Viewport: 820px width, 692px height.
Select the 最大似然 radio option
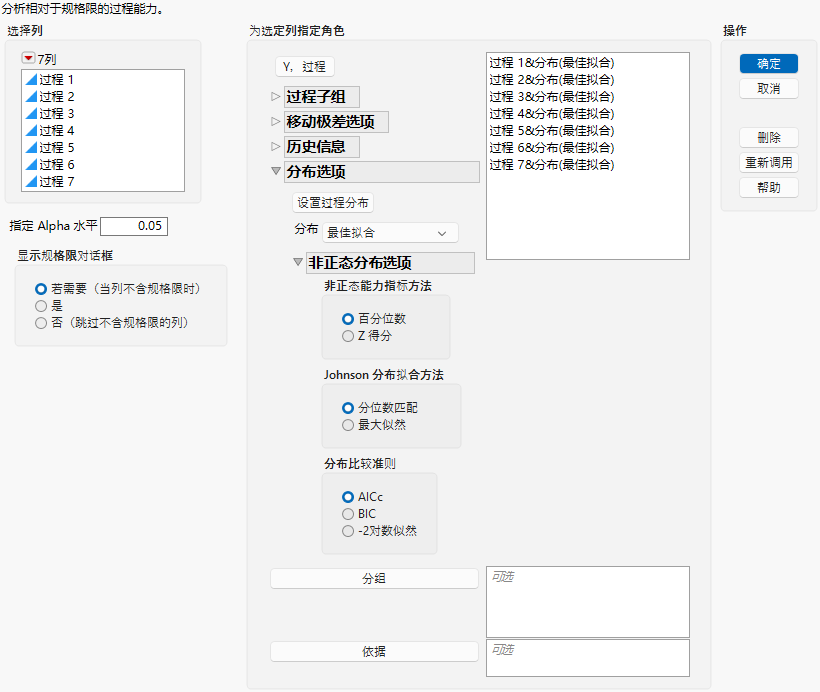(x=348, y=425)
